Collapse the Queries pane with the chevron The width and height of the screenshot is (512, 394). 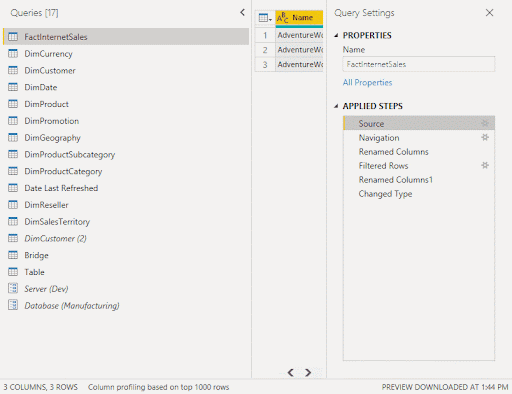tap(242, 13)
